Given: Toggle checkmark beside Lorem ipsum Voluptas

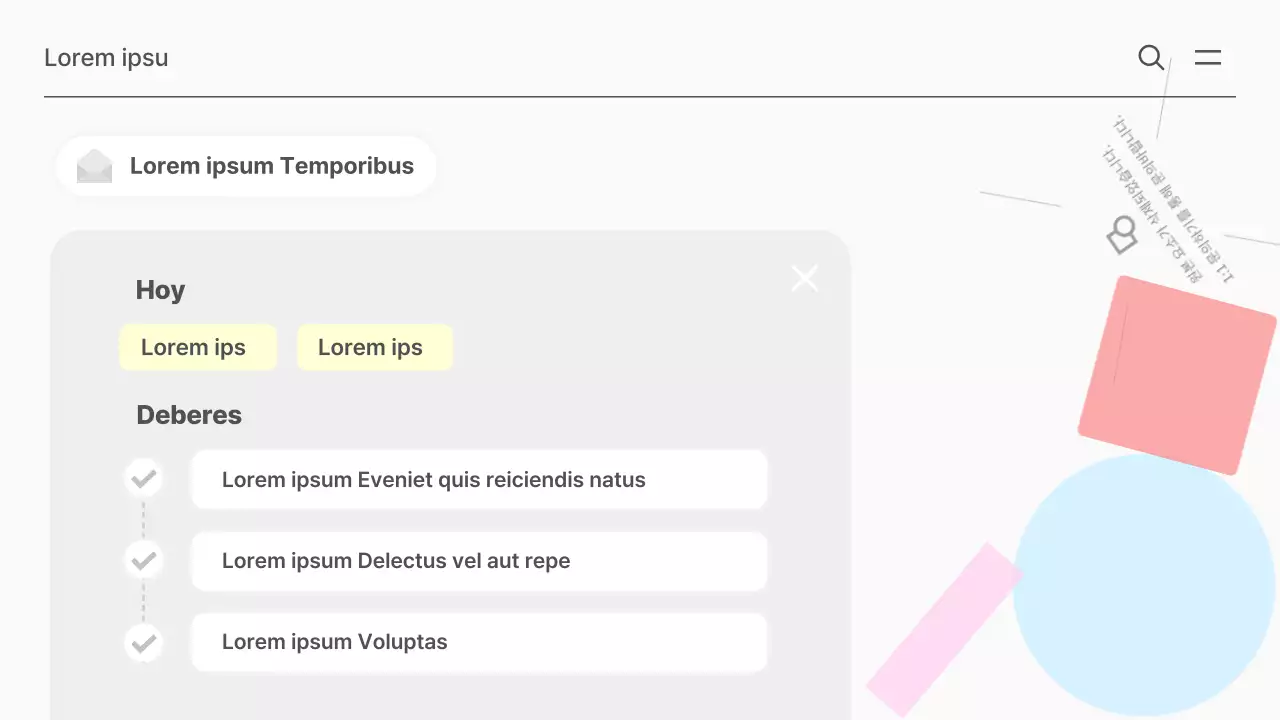Looking at the screenshot, I should pyautogui.click(x=144, y=642).
